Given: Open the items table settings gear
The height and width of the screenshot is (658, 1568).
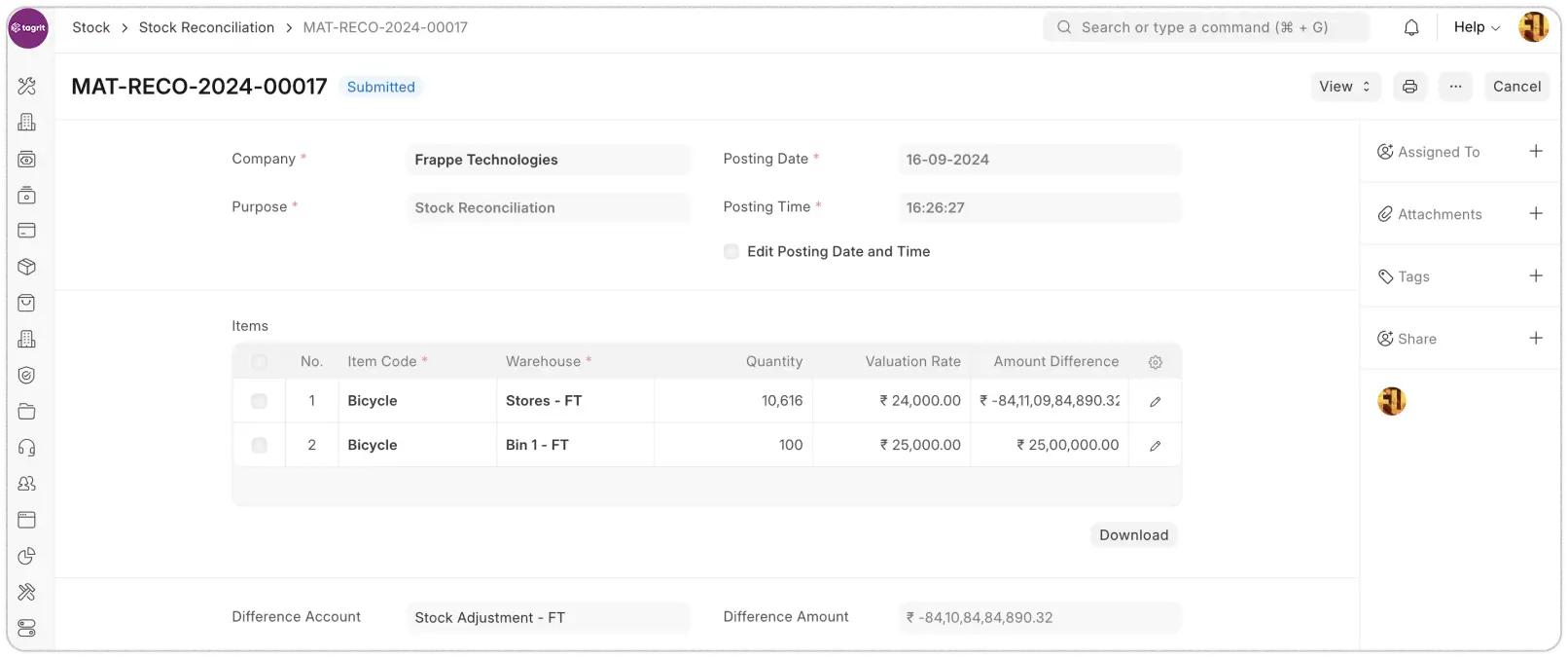Looking at the screenshot, I should tap(1156, 362).
